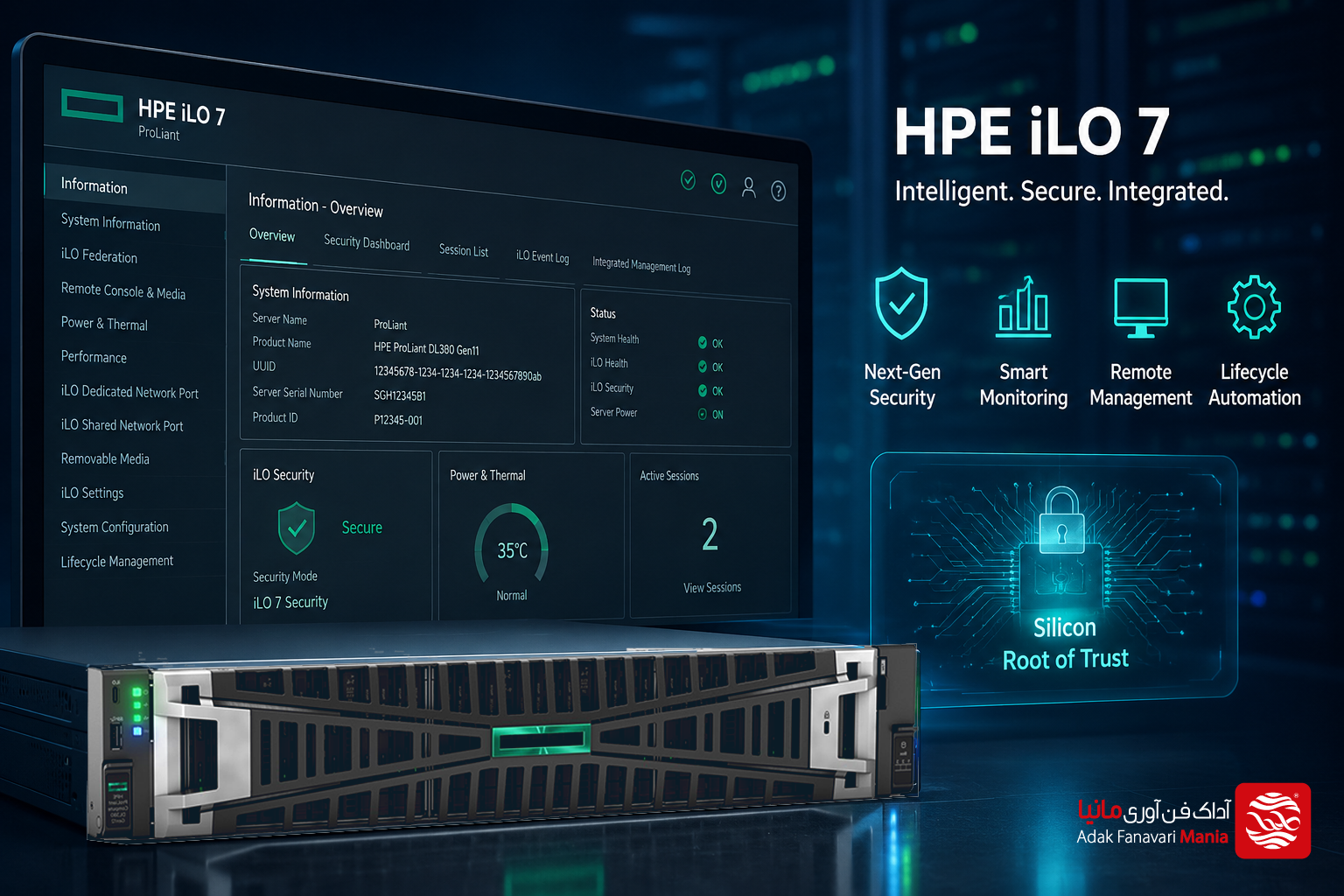This screenshot has width=1344, height=896.
Task: Open System Configuration in the sidebar
Action: click(x=115, y=527)
